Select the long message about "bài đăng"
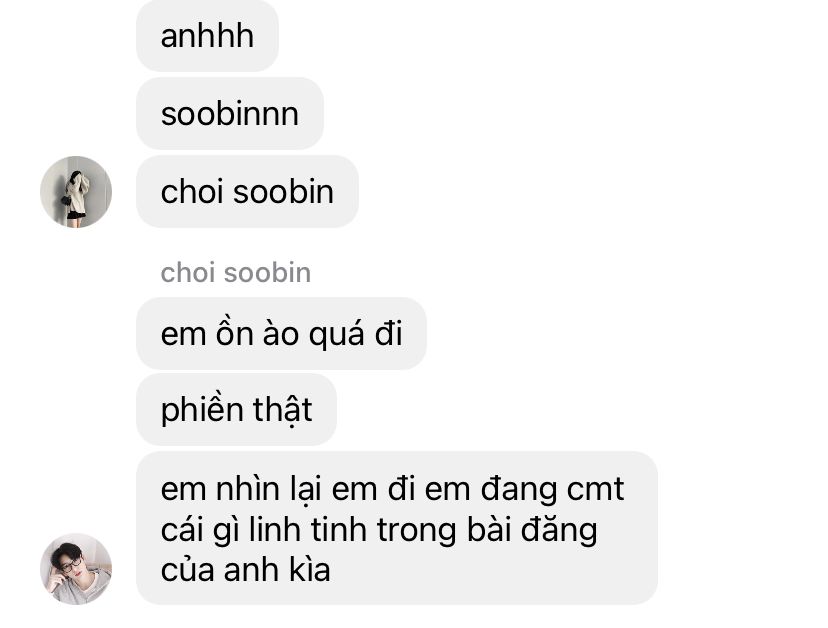Image resolution: width=828 pixels, height=628 pixels. click(x=397, y=528)
